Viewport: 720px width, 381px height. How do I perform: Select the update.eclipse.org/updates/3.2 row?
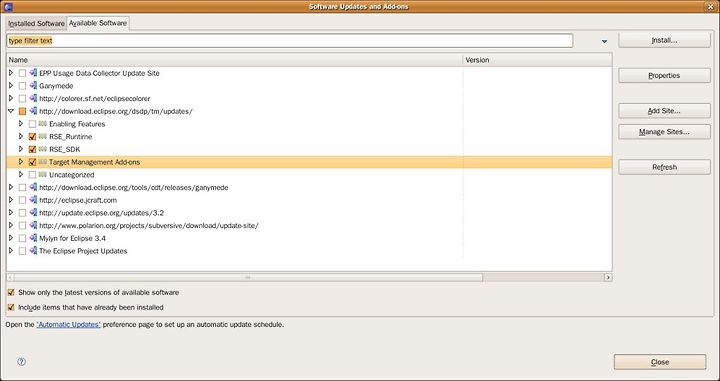click(309, 213)
